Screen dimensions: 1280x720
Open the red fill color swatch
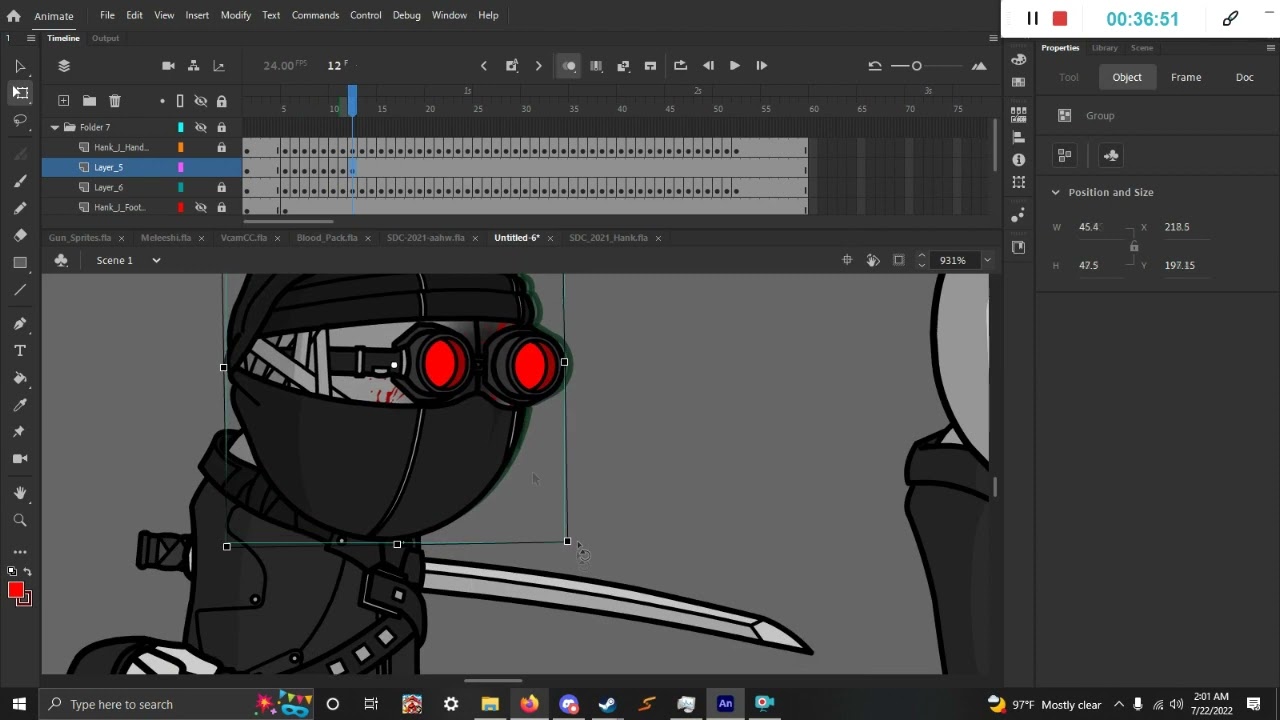pyautogui.click(x=16, y=591)
